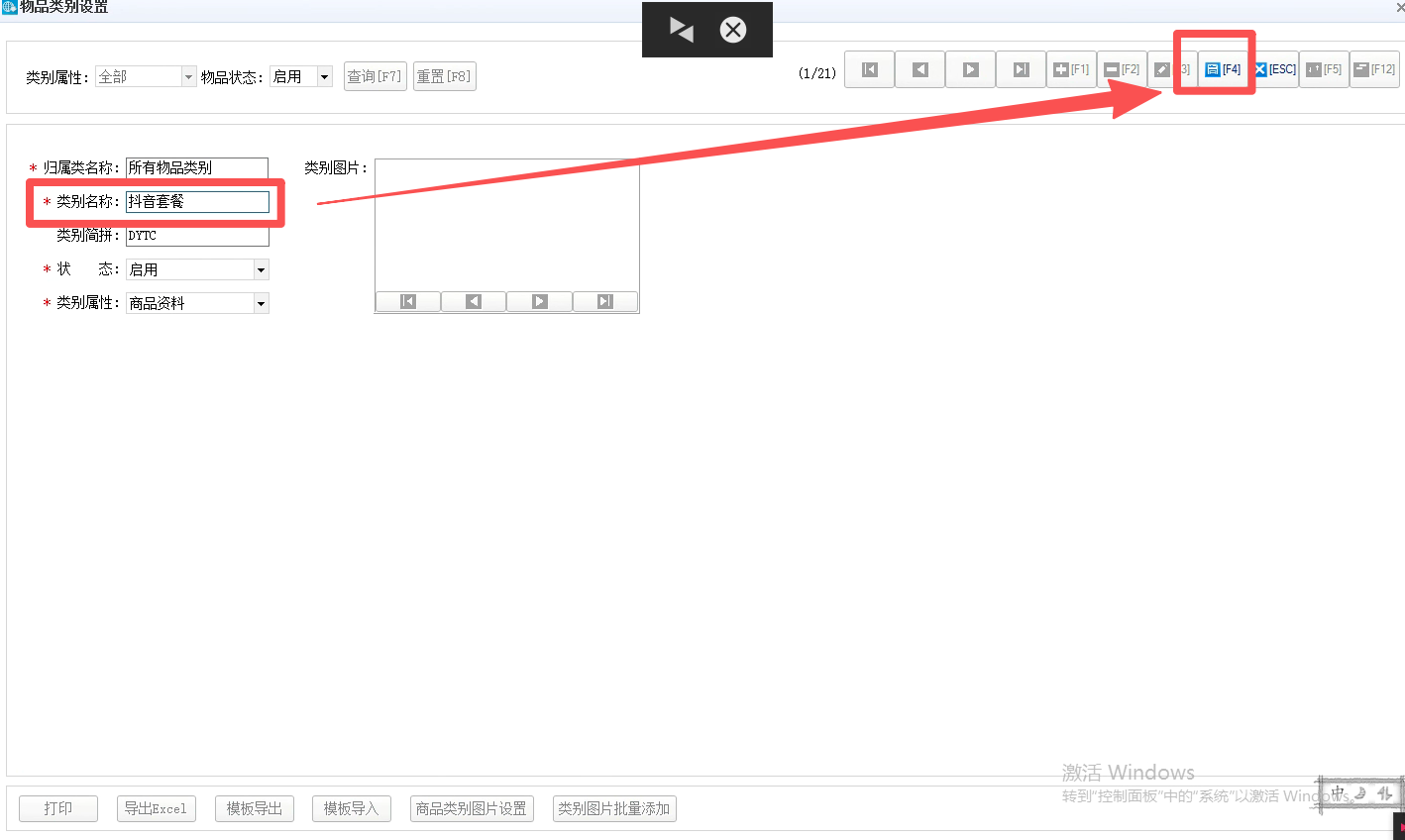Click the [F12] toolbar button

pos(1374,69)
